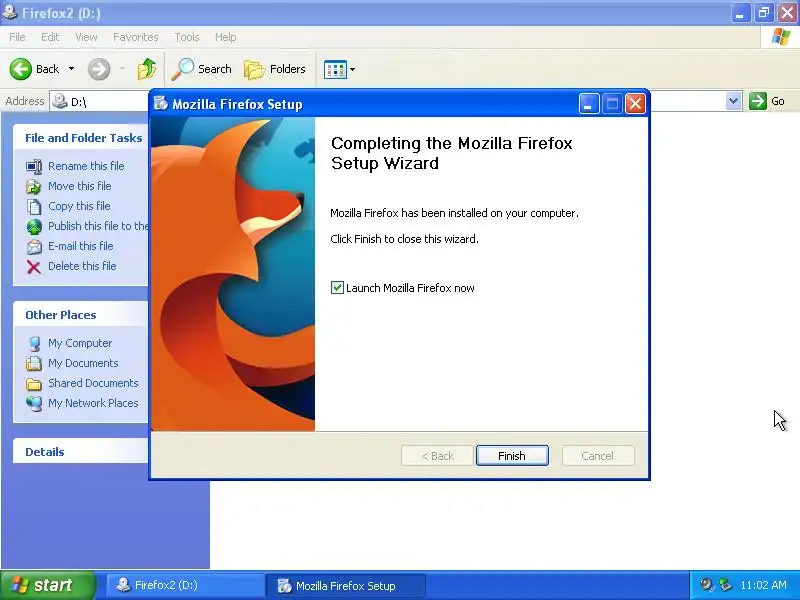Click Delete this file link

[82, 266]
